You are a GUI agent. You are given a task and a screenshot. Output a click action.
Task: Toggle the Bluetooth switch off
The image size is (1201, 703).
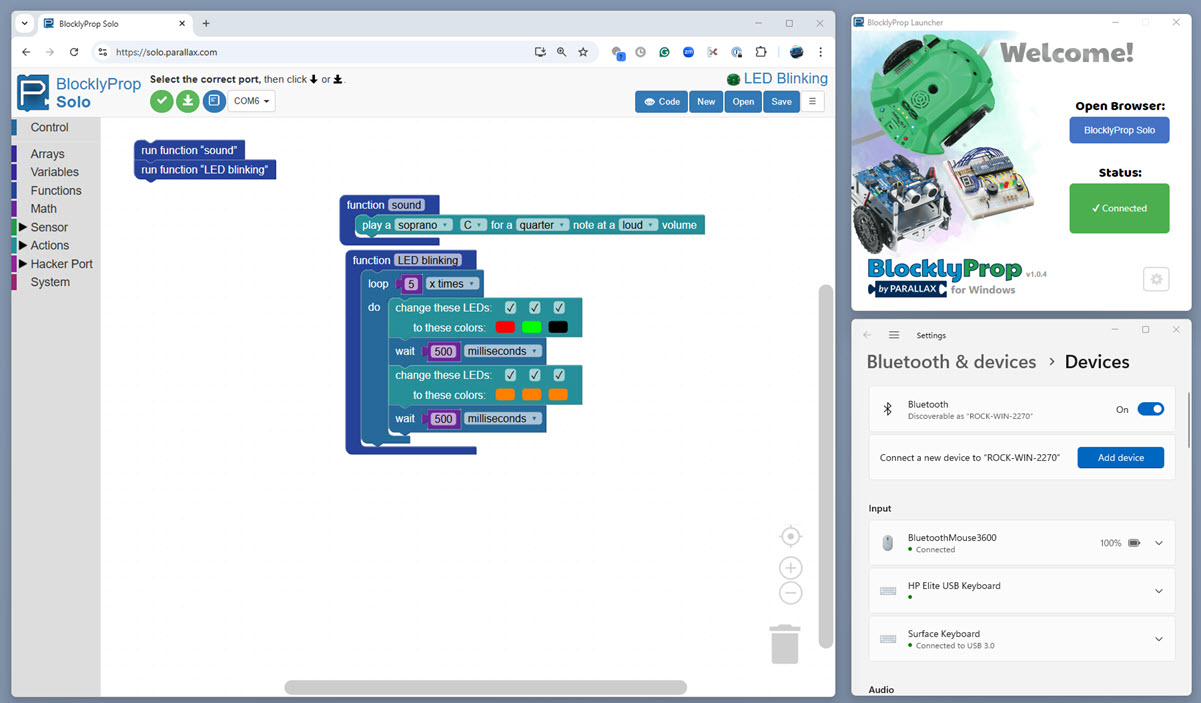1151,409
